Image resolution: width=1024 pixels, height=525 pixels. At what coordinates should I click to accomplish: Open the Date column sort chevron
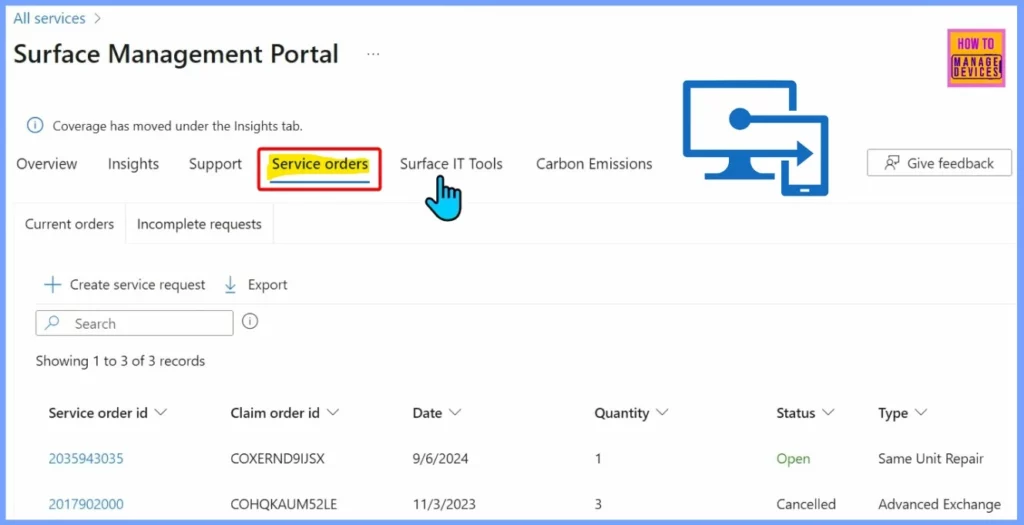click(455, 413)
